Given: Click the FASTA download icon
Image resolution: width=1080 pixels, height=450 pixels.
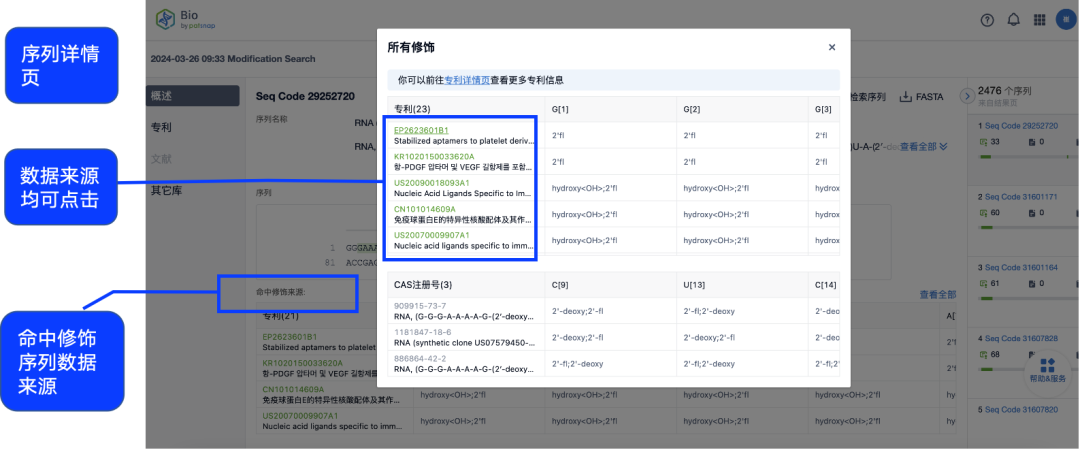Looking at the screenshot, I should click(x=907, y=97).
